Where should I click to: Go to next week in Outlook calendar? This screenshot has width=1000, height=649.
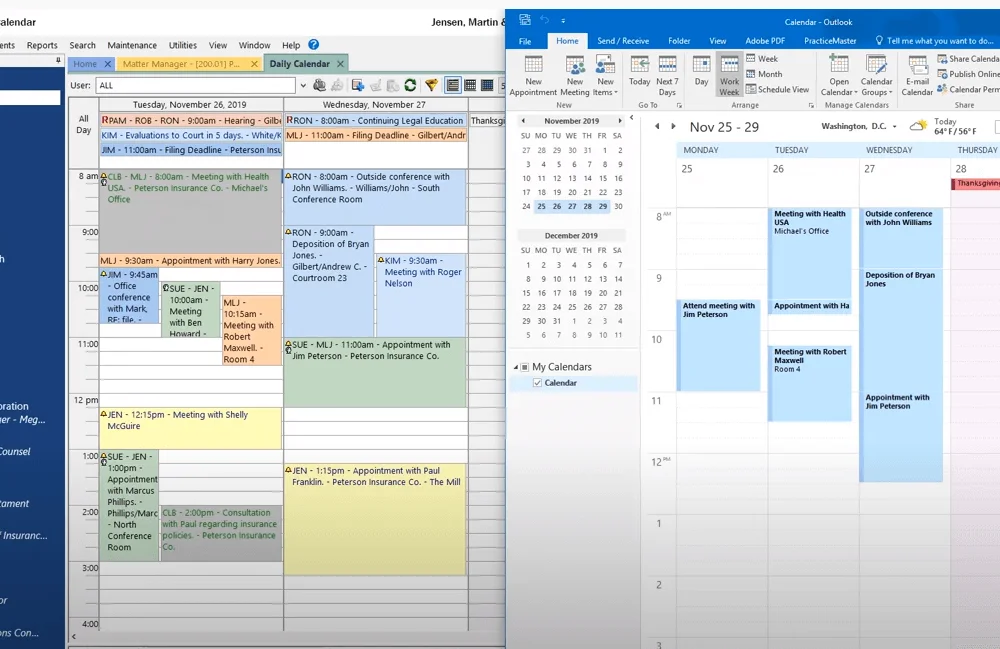coord(673,126)
